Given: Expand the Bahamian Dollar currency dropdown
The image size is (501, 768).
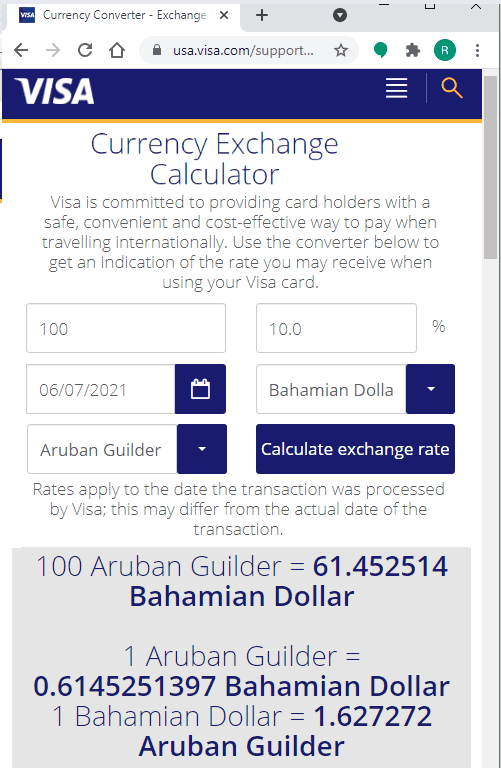Looking at the screenshot, I should coord(430,389).
